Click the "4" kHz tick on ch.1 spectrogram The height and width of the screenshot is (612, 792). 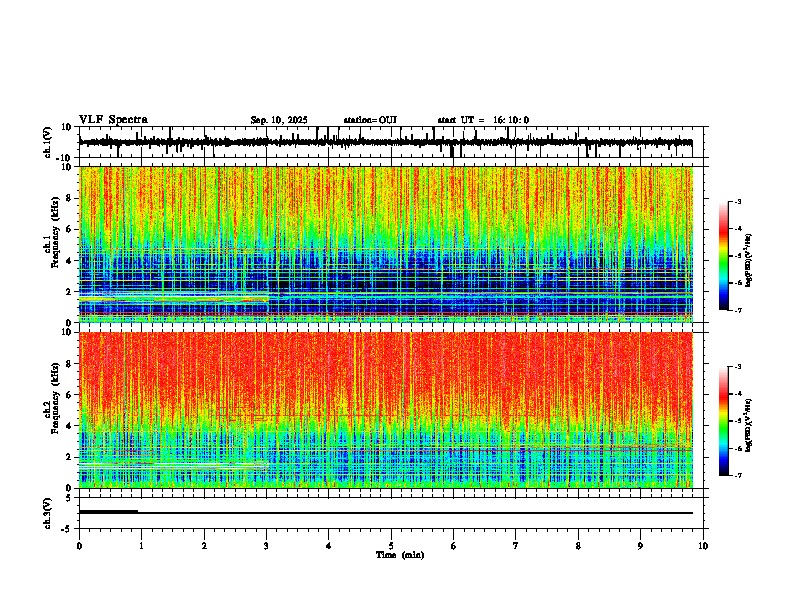pos(69,261)
